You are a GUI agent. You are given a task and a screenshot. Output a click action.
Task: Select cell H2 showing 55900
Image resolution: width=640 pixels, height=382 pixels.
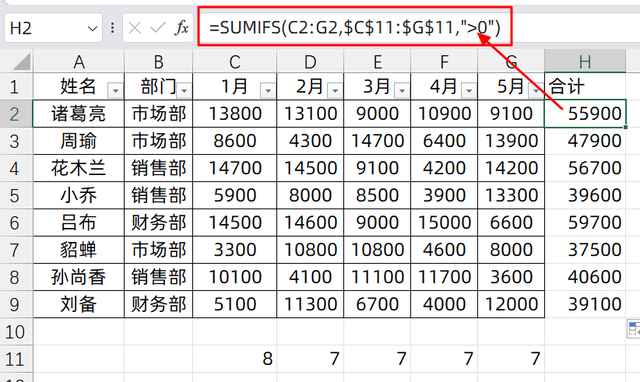point(585,113)
